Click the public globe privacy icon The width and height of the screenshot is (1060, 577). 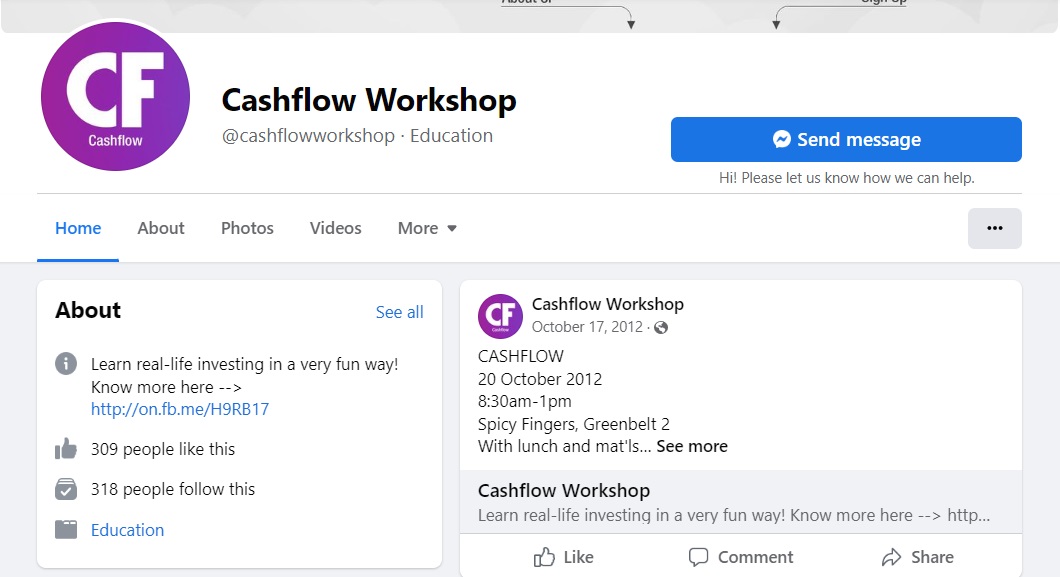[x=661, y=328]
